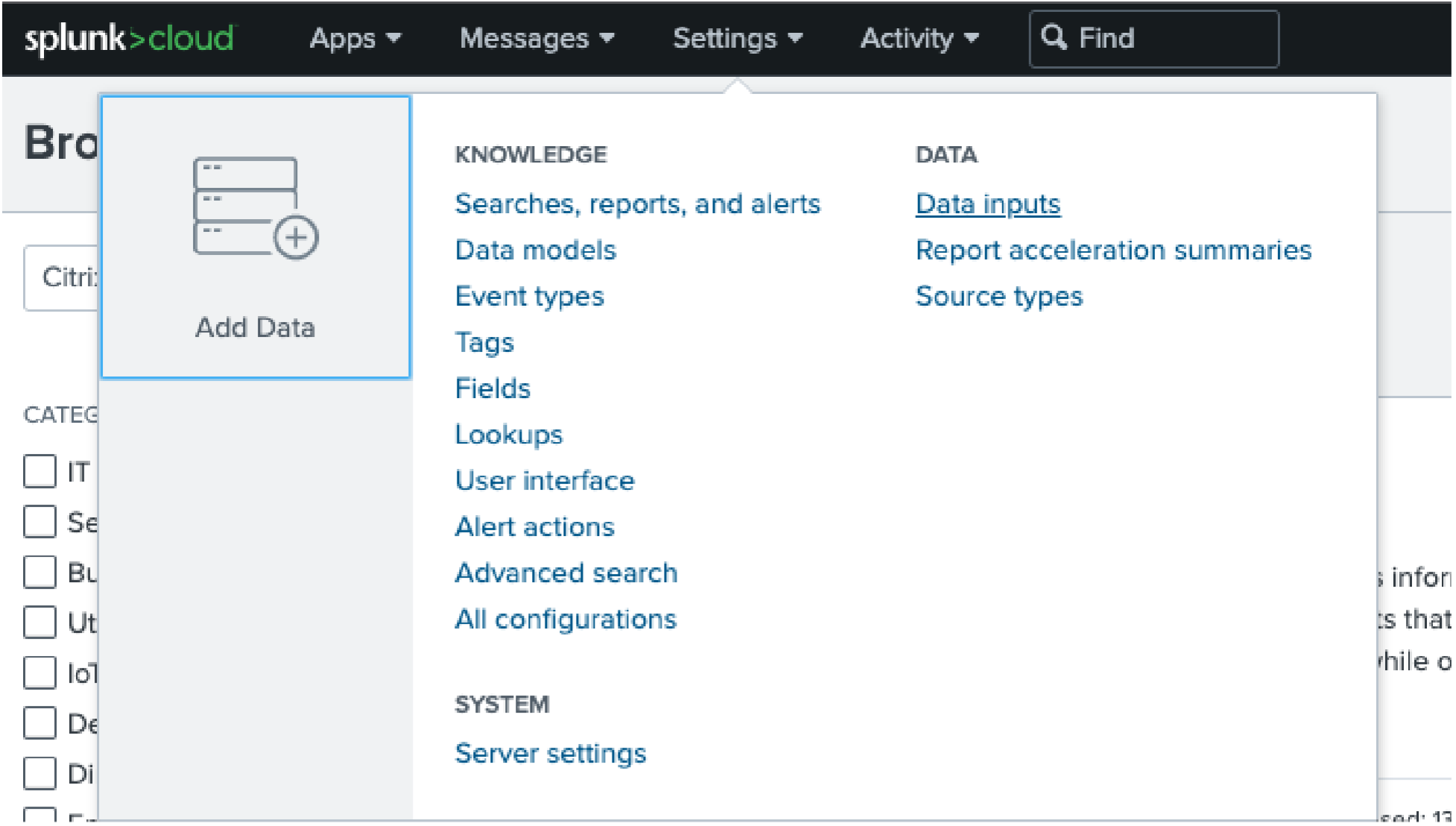This screenshot has width=1456, height=826.
Task: Collapse the Settings menu
Action: click(x=737, y=38)
